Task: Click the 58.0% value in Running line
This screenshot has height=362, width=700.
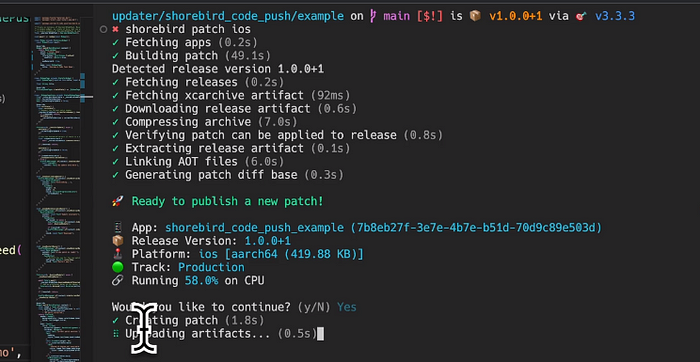Action: (x=201, y=281)
